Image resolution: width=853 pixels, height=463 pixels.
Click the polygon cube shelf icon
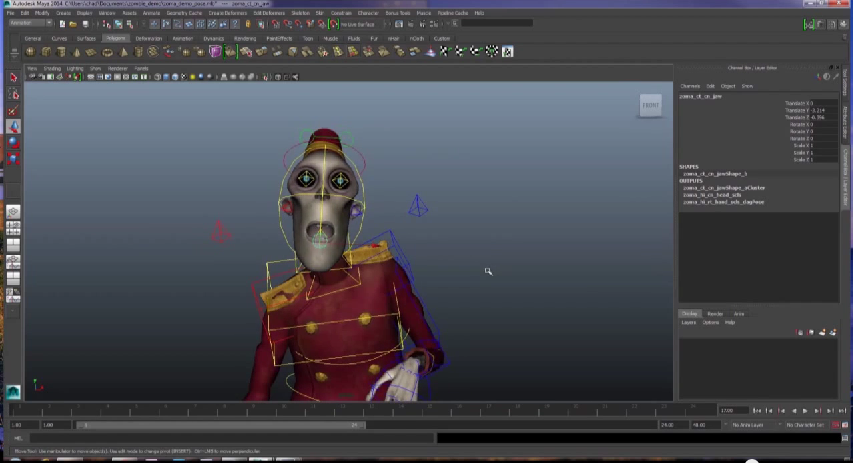click(x=46, y=51)
